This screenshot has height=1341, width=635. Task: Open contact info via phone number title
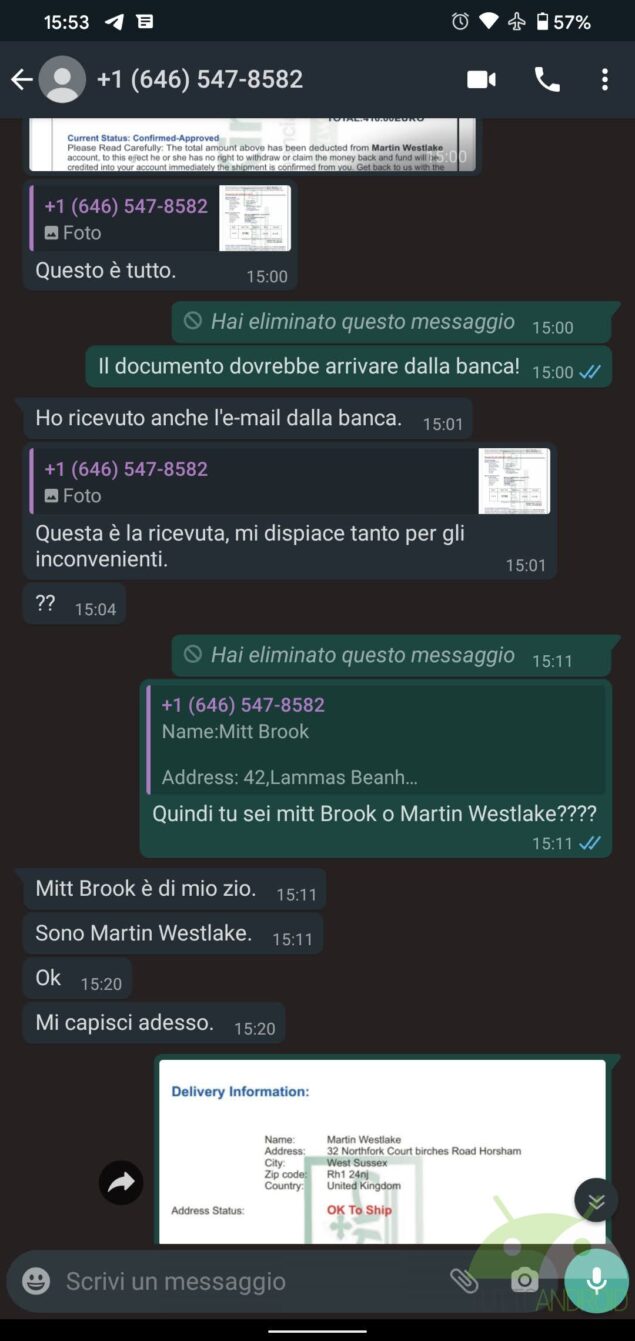point(200,80)
